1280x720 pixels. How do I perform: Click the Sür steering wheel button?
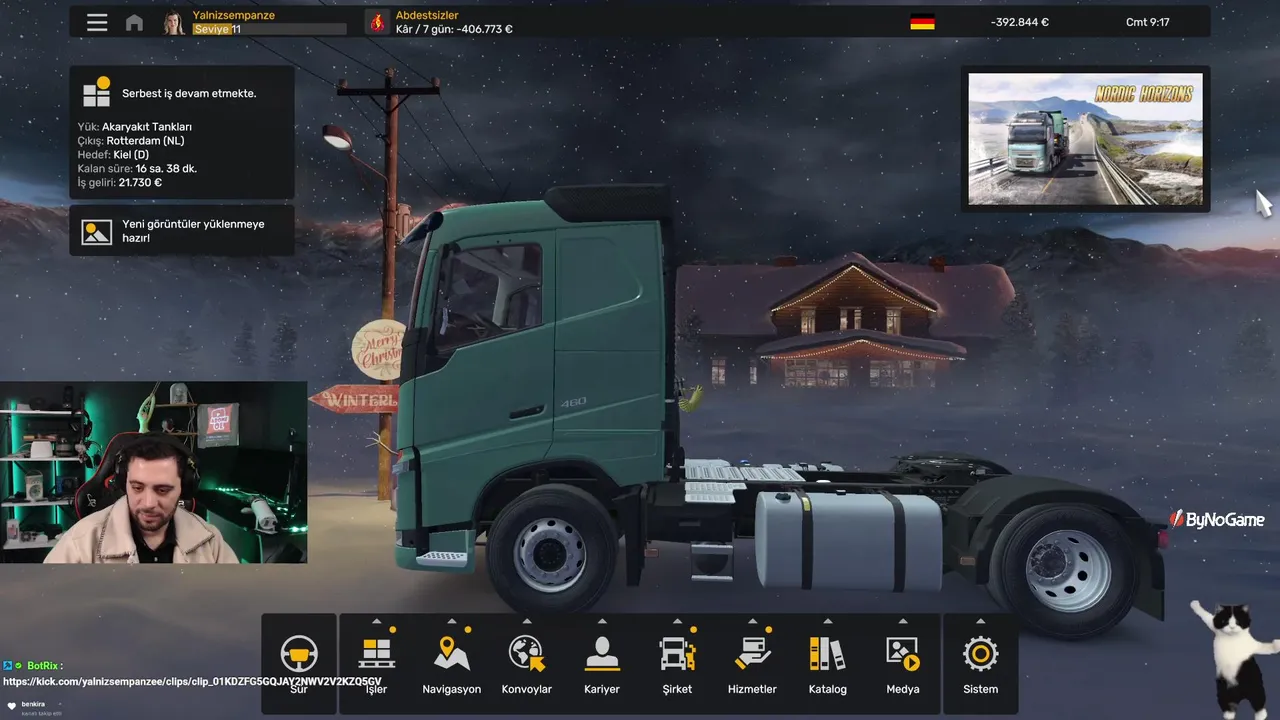pos(299,663)
